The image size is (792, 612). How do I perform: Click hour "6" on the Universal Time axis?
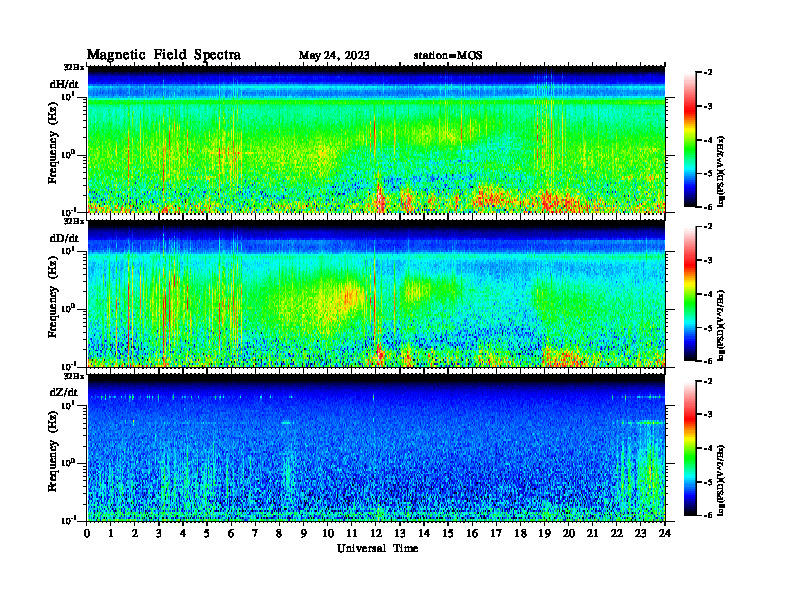(231, 533)
